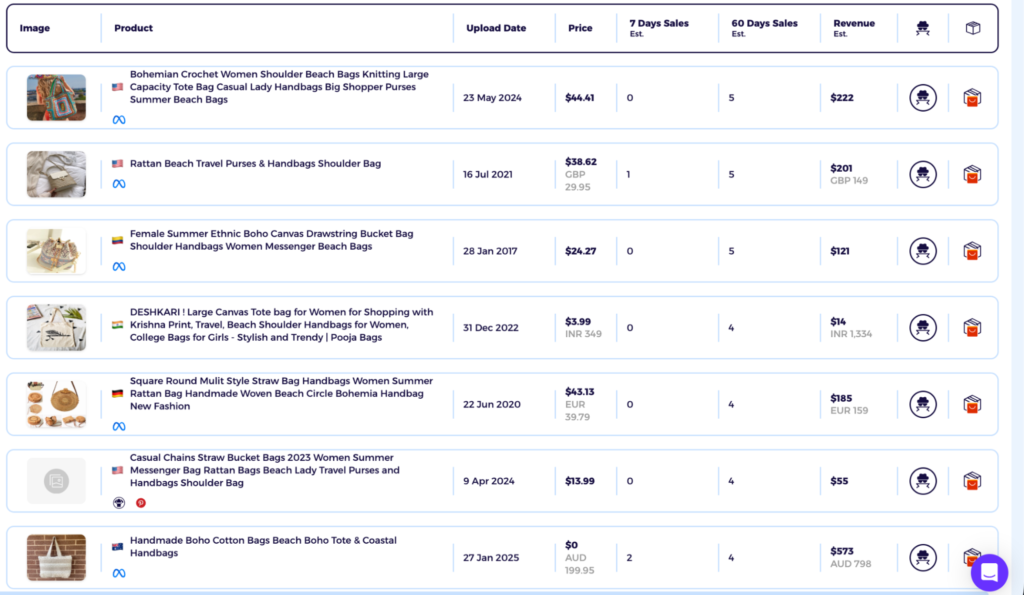Viewport: 1024px width, 595px height.
Task: Click spy icon for Square Round Straw row
Action: pyautogui.click(x=923, y=404)
